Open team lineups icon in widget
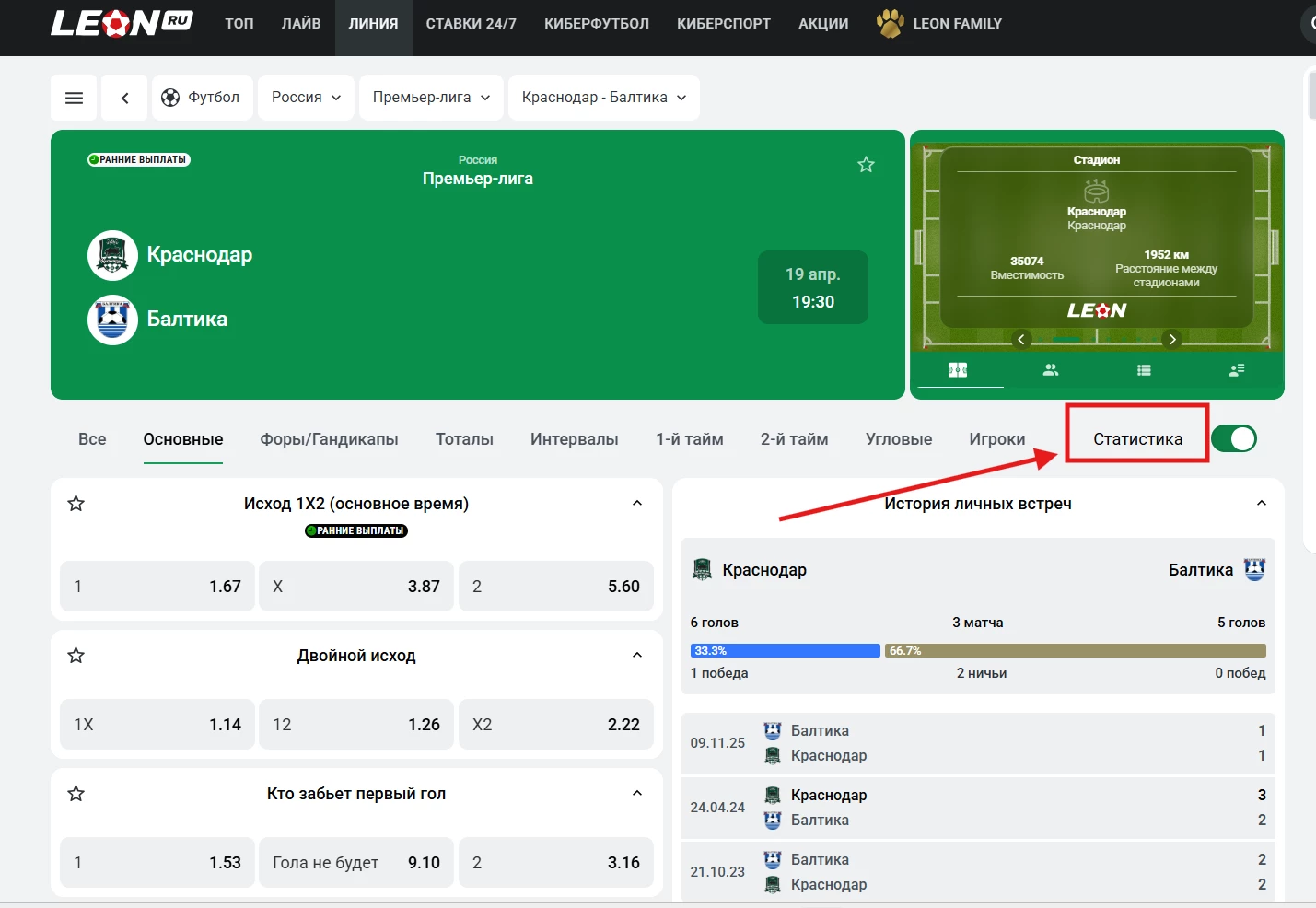Viewport: 1316px width, 908px height. pyautogui.click(x=1051, y=370)
